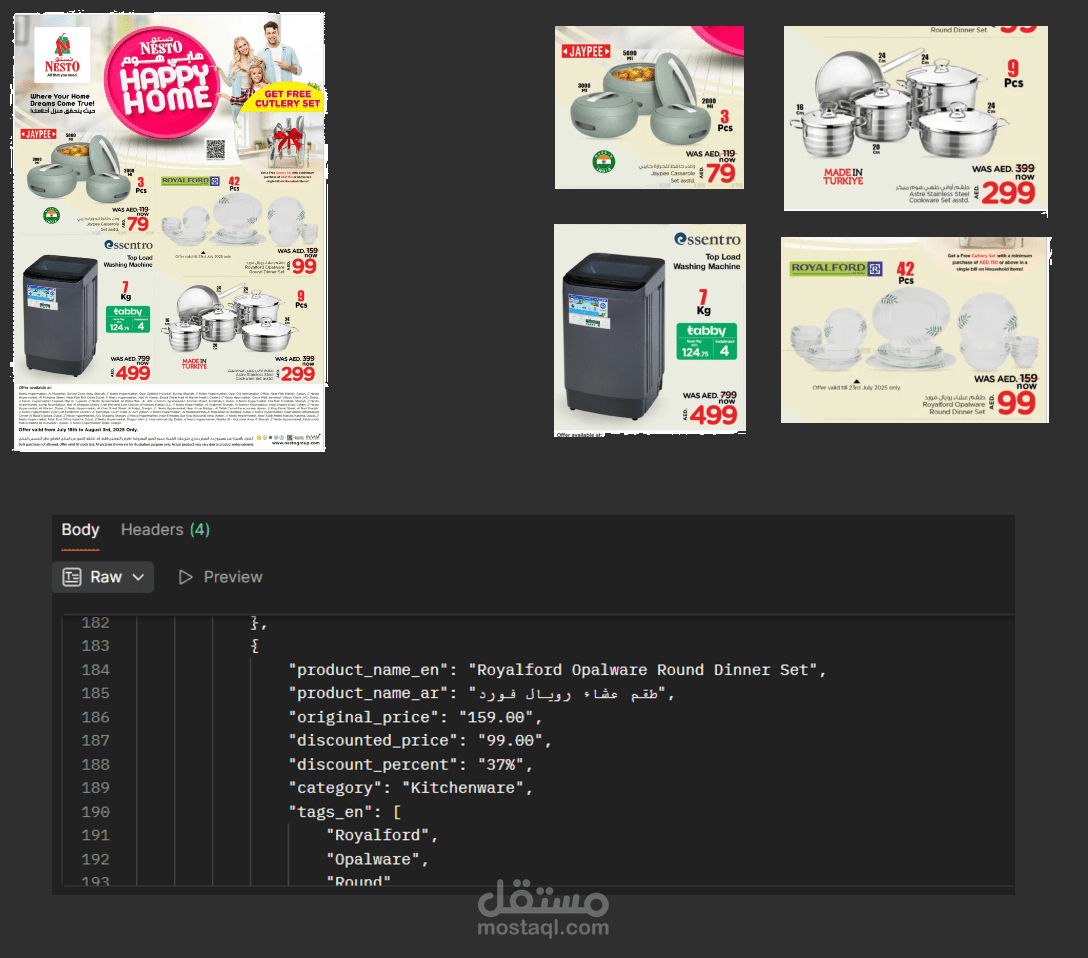Select the Essentro washing machine cropped image
1088x958 pixels.
point(650,330)
